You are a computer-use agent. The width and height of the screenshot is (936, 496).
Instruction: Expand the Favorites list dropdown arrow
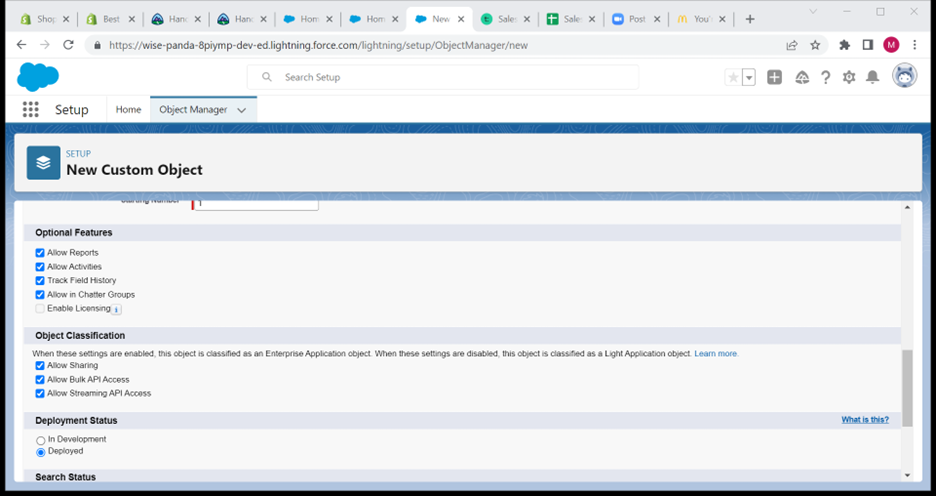pos(749,77)
